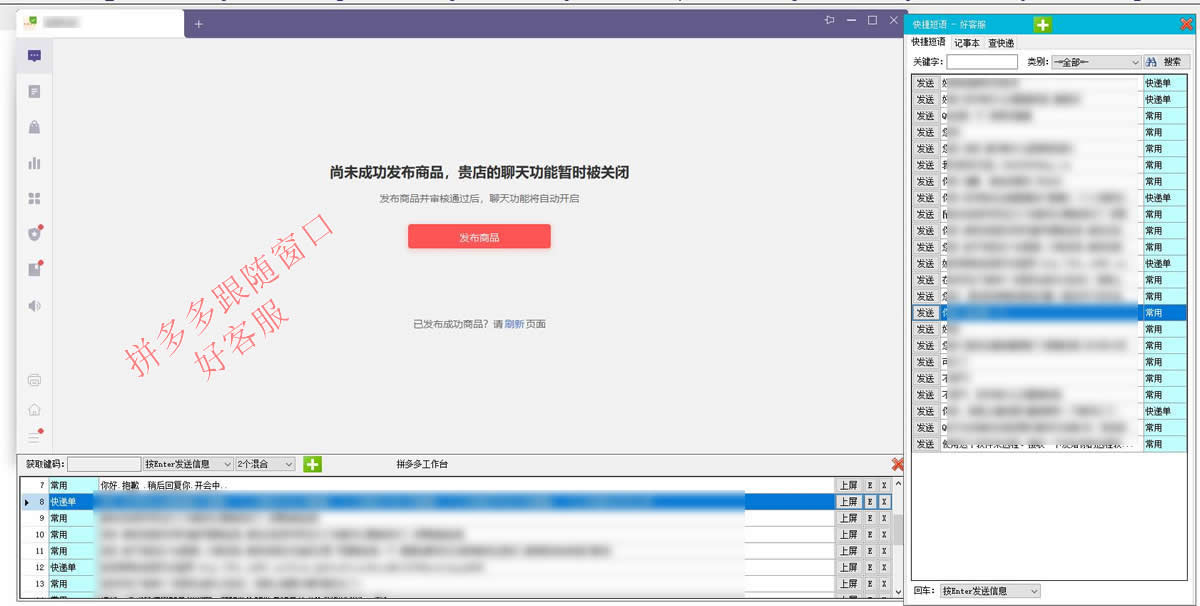
Task: Click the red 发布商品 button
Action: (x=479, y=237)
